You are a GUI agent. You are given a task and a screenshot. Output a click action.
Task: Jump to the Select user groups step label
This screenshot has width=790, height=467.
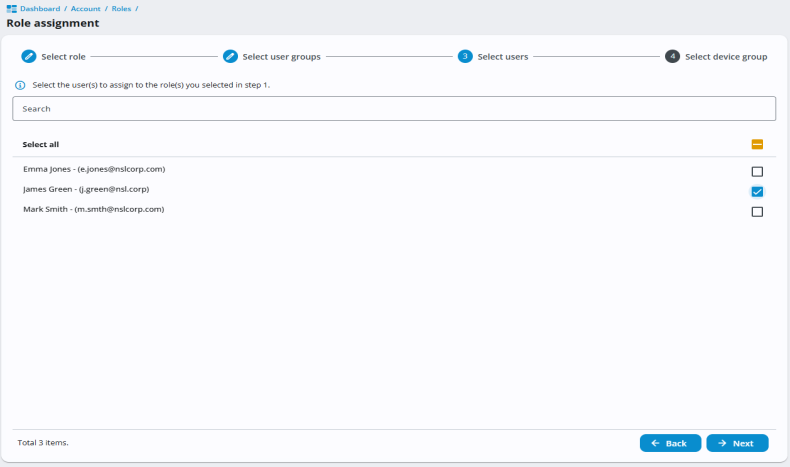(x=282, y=57)
